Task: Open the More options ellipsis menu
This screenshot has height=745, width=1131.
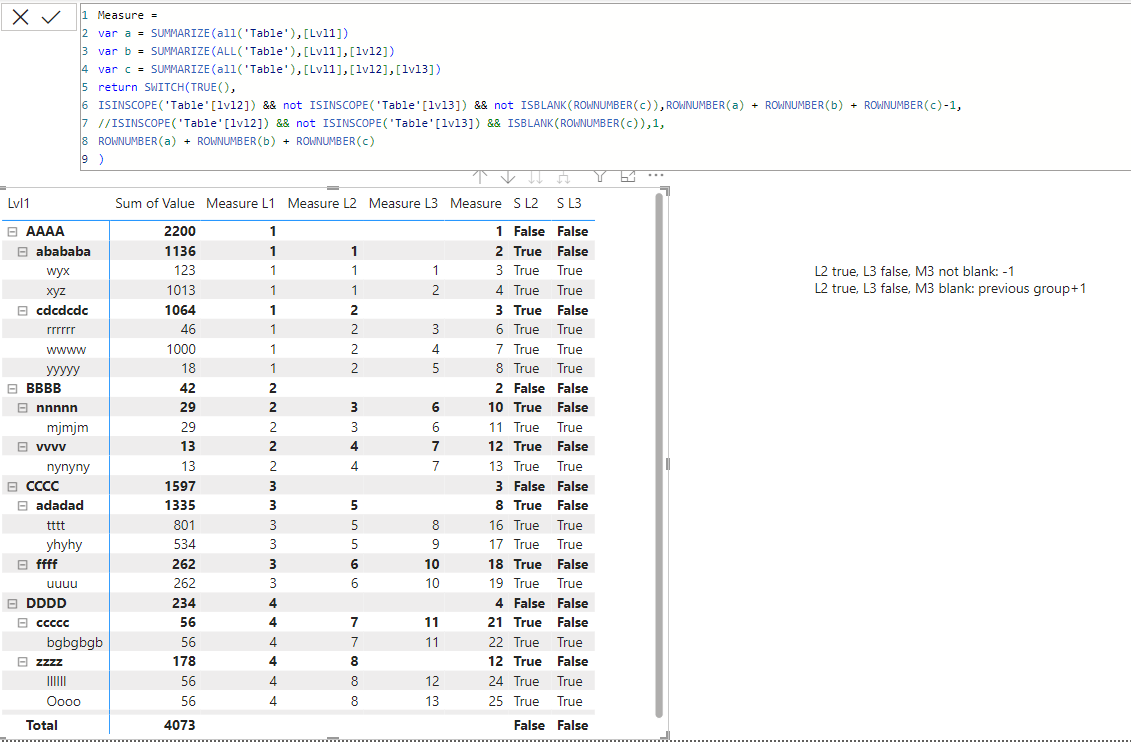Action: [656, 175]
